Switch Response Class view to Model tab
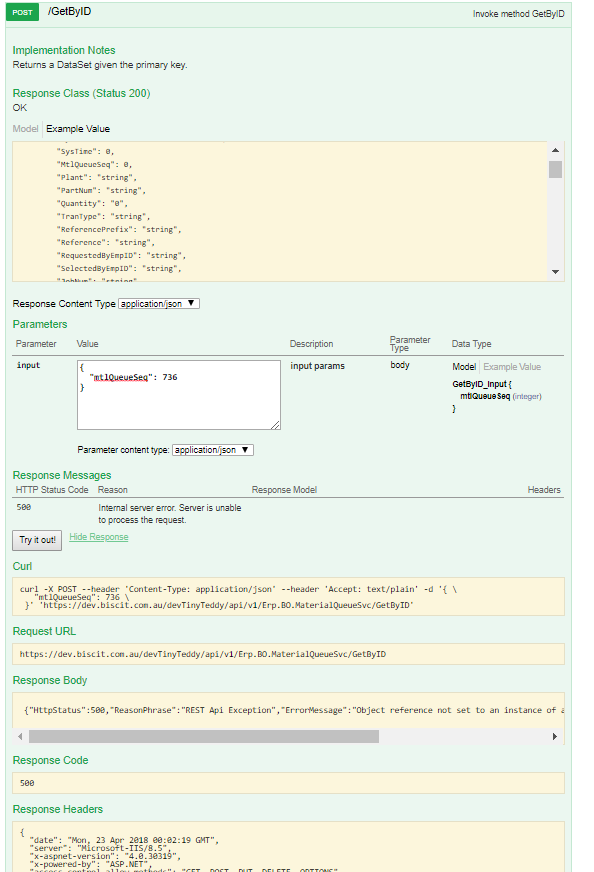The width and height of the screenshot is (594, 872). [26, 128]
